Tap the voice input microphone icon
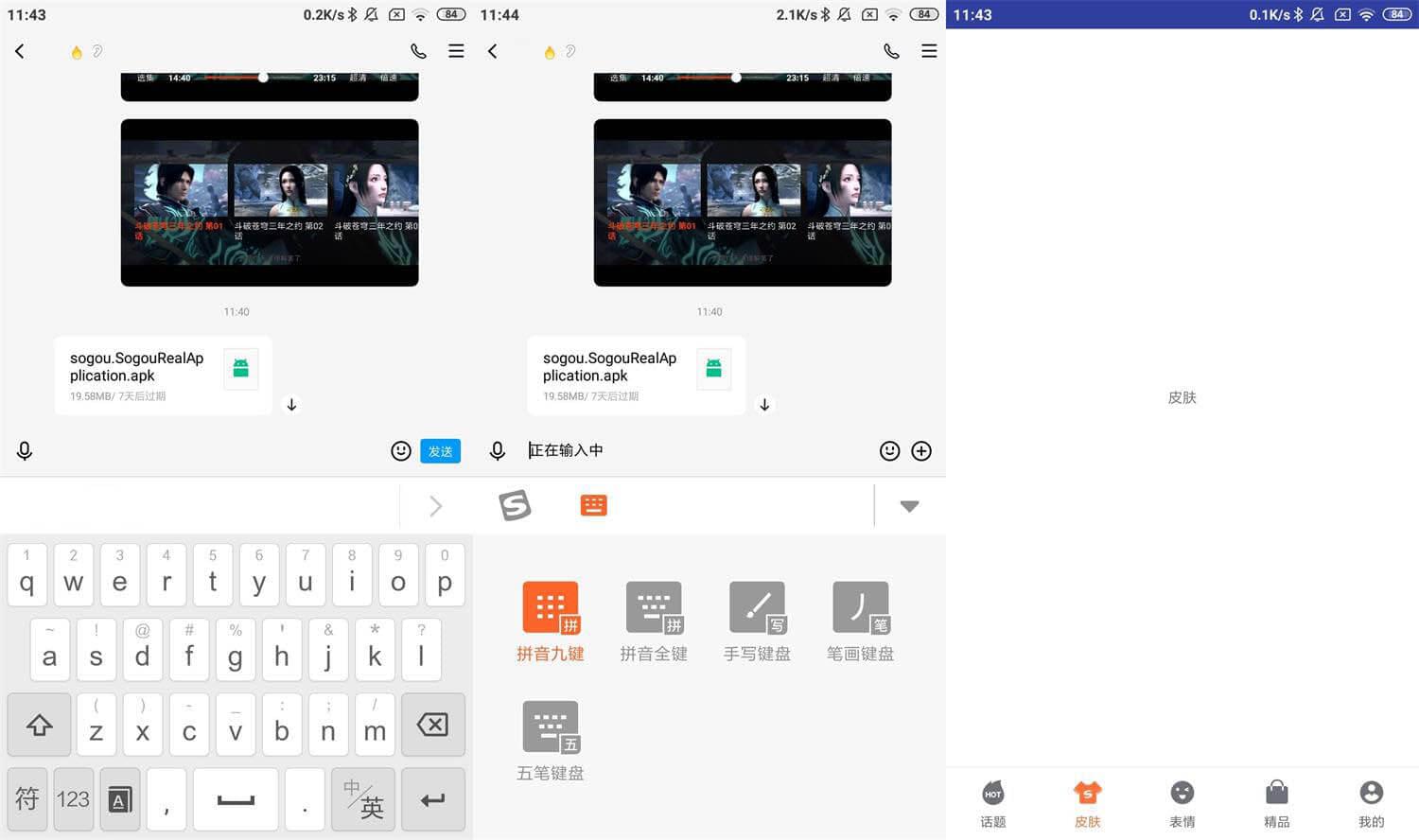Screen dimensions: 1419x840 [25, 451]
